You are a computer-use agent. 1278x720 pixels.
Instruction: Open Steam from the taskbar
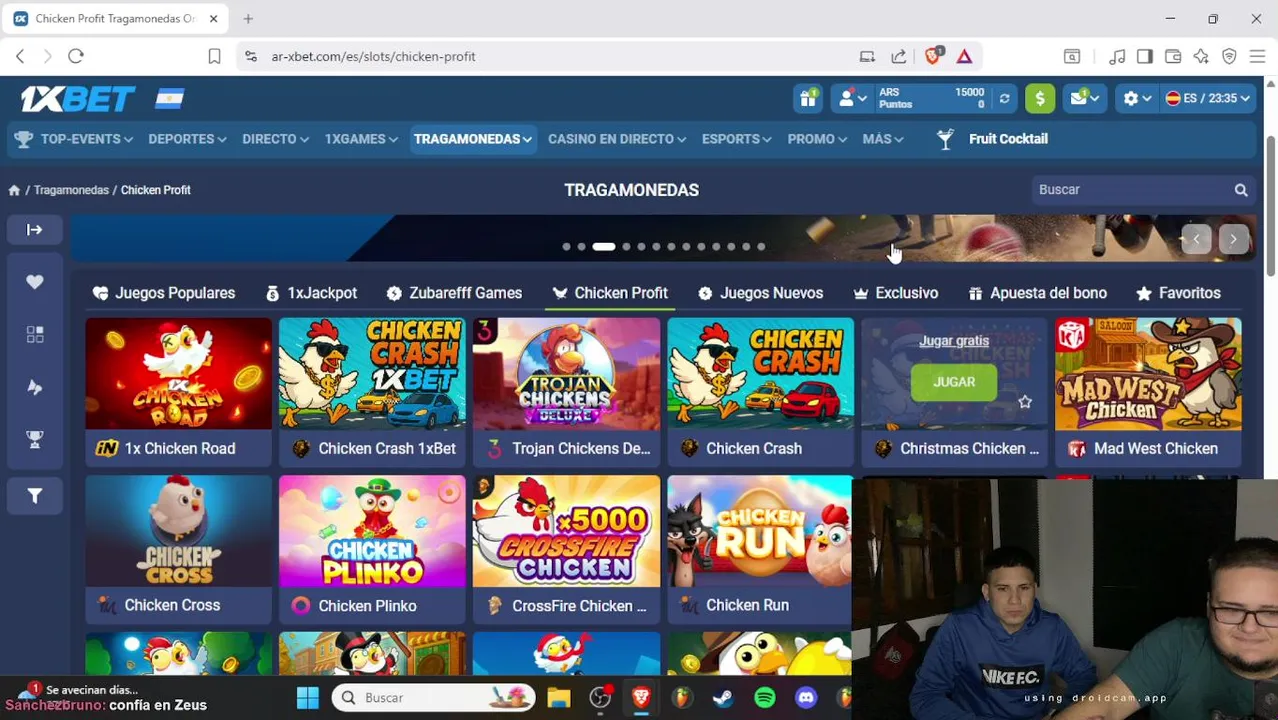[x=723, y=698]
